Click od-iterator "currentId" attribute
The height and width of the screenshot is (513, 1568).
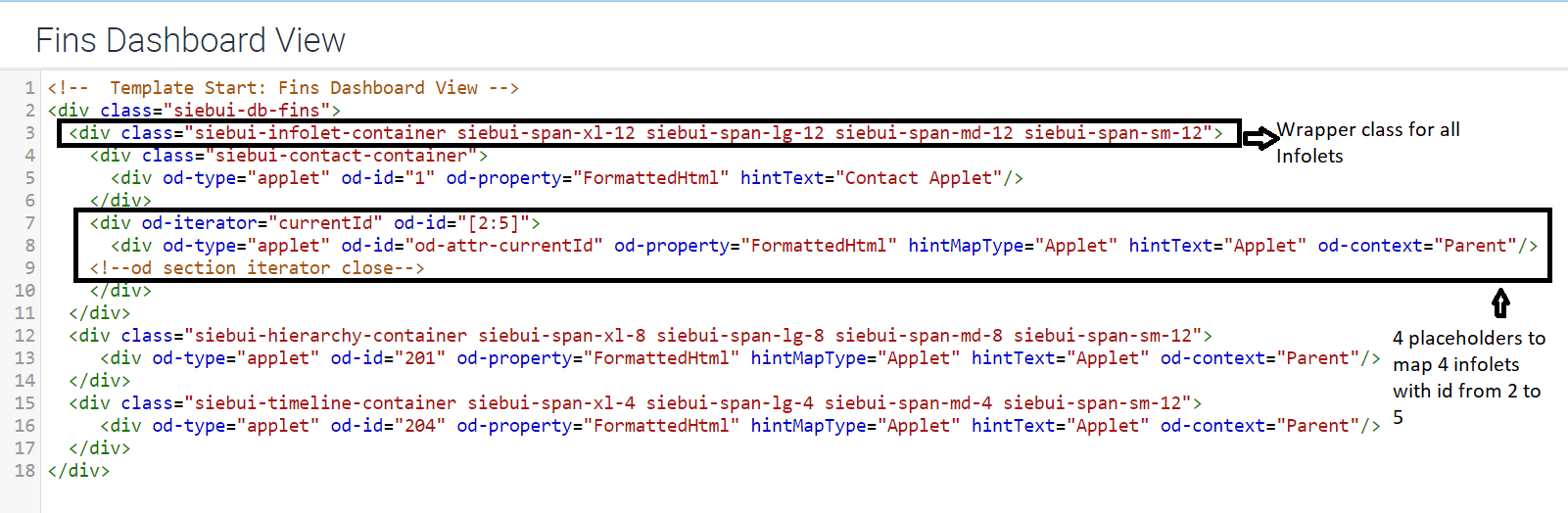coord(262,223)
